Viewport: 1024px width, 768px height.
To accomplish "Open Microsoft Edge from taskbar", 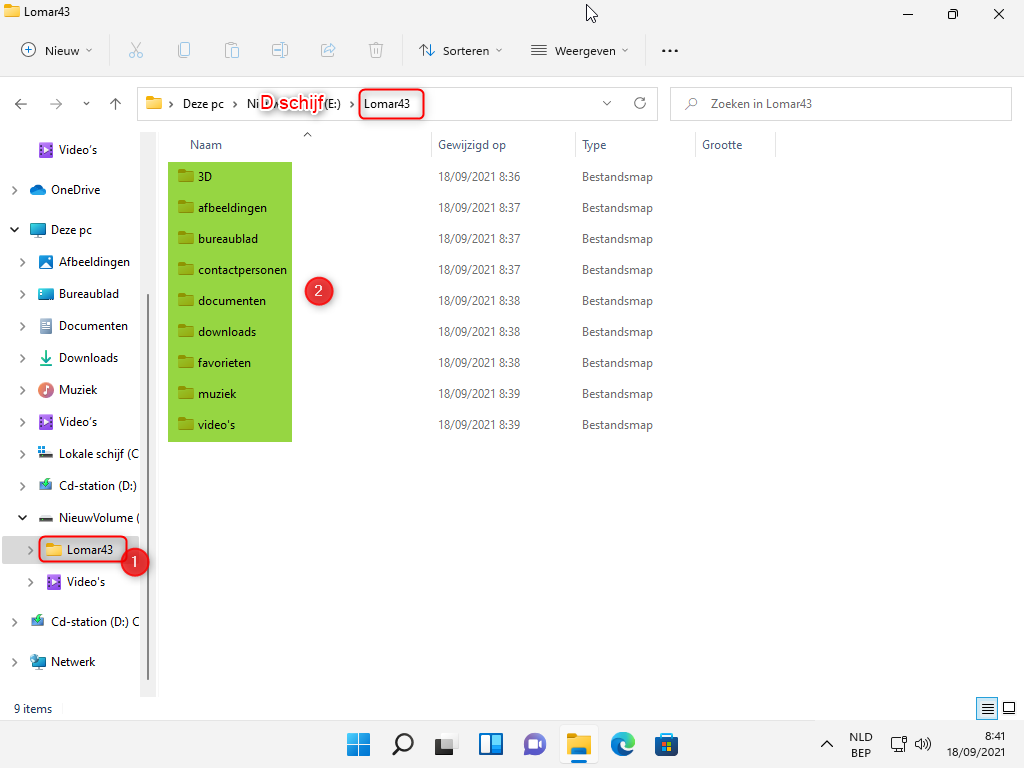I will tap(622, 744).
